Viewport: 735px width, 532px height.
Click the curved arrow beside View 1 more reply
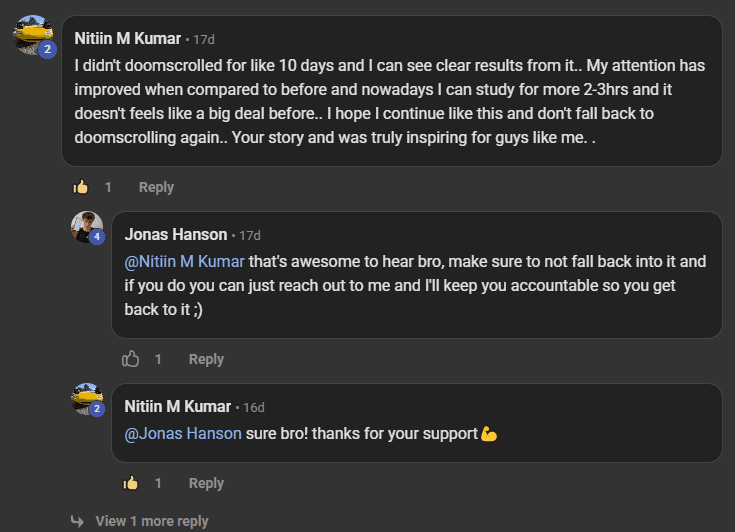click(x=78, y=521)
